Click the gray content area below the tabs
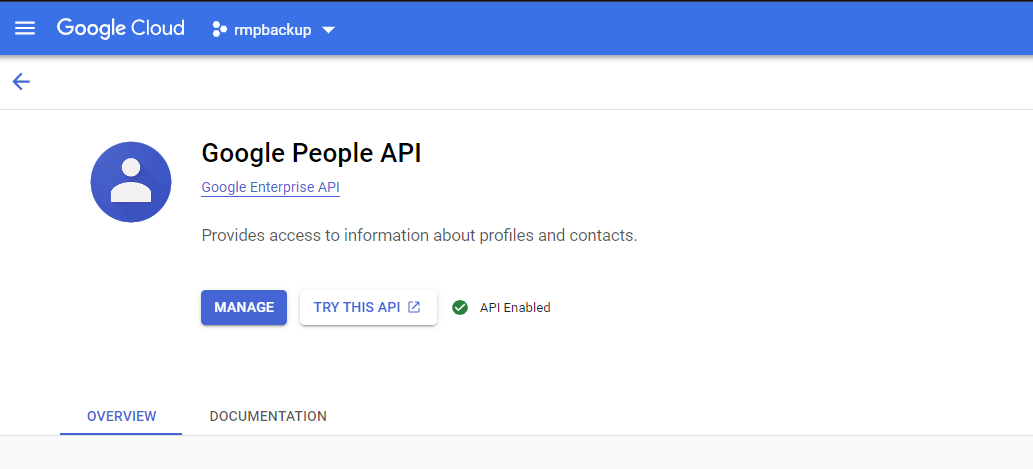1033x469 pixels. 516,453
